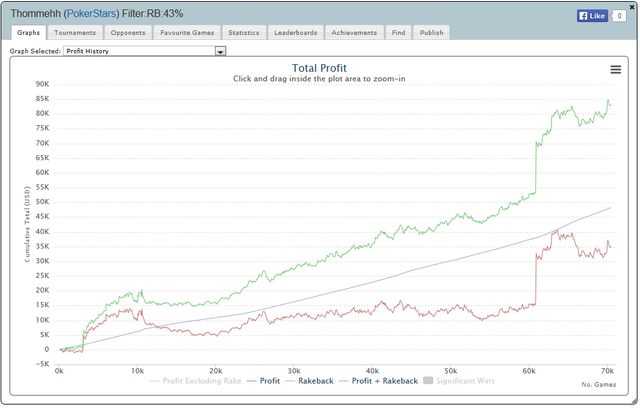Open the Find tab
This screenshot has width=640, height=412.
(x=399, y=33)
